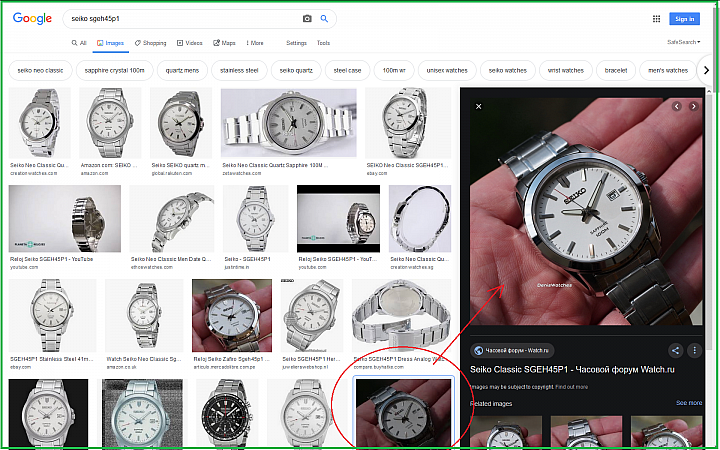Share the previewed image

(x=675, y=351)
